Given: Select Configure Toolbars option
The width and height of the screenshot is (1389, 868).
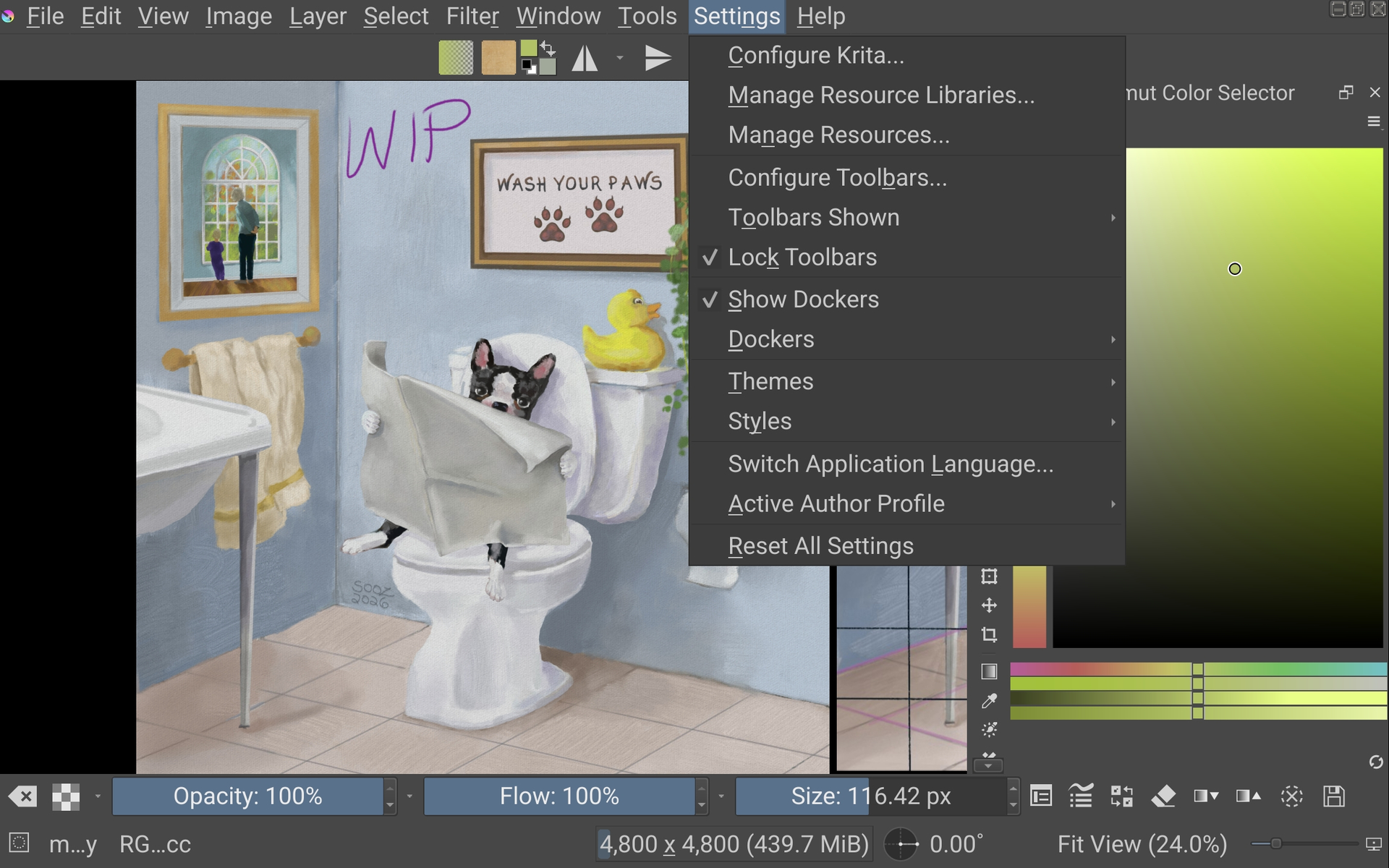Looking at the screenshot, I should pyautogui.click(x=907, y=178).
